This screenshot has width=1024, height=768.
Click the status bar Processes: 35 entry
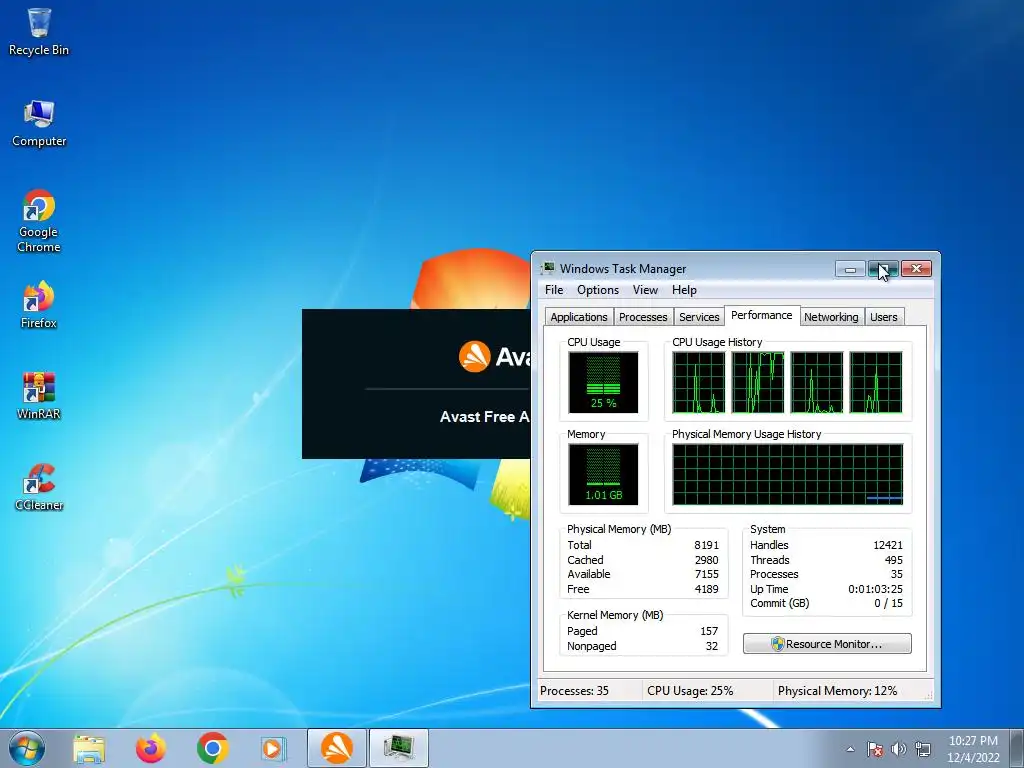[x=574, y=691]
